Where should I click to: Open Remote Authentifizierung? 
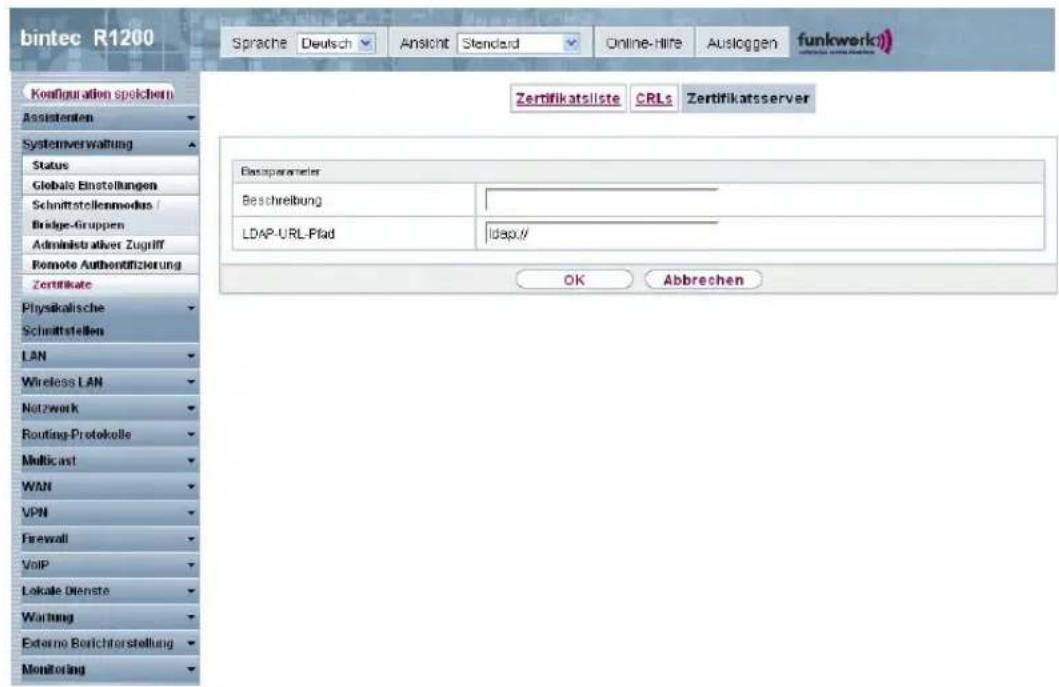click(x=111, y=264)
